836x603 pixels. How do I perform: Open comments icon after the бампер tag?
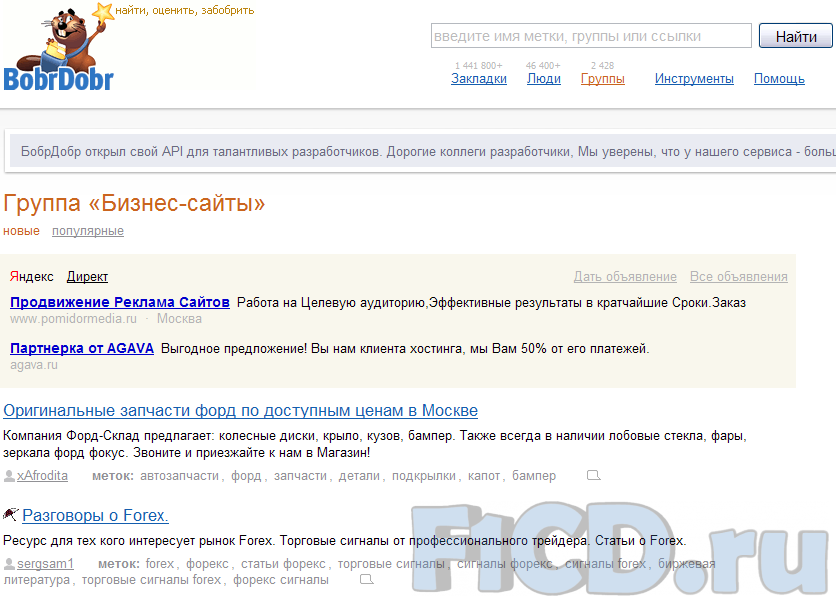coord(593,475)
